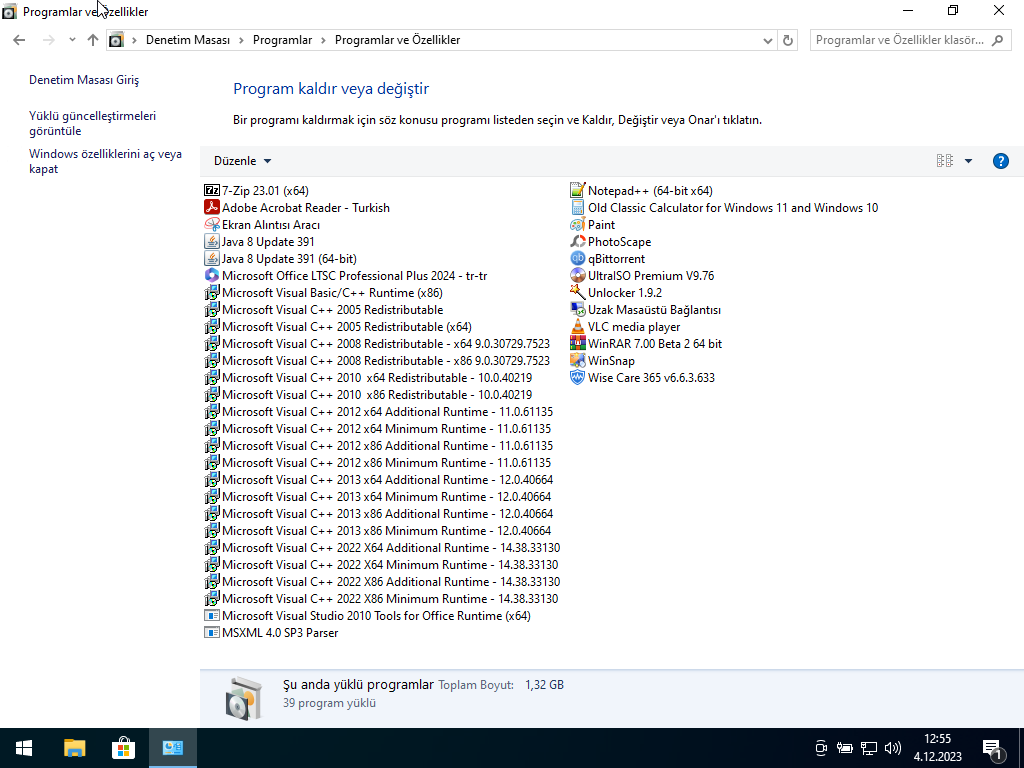The height and width of the screenshot is (768, 1024).
Task: Click Programlar ve Özellikler breadcrumb
Action: click(397, 40)
